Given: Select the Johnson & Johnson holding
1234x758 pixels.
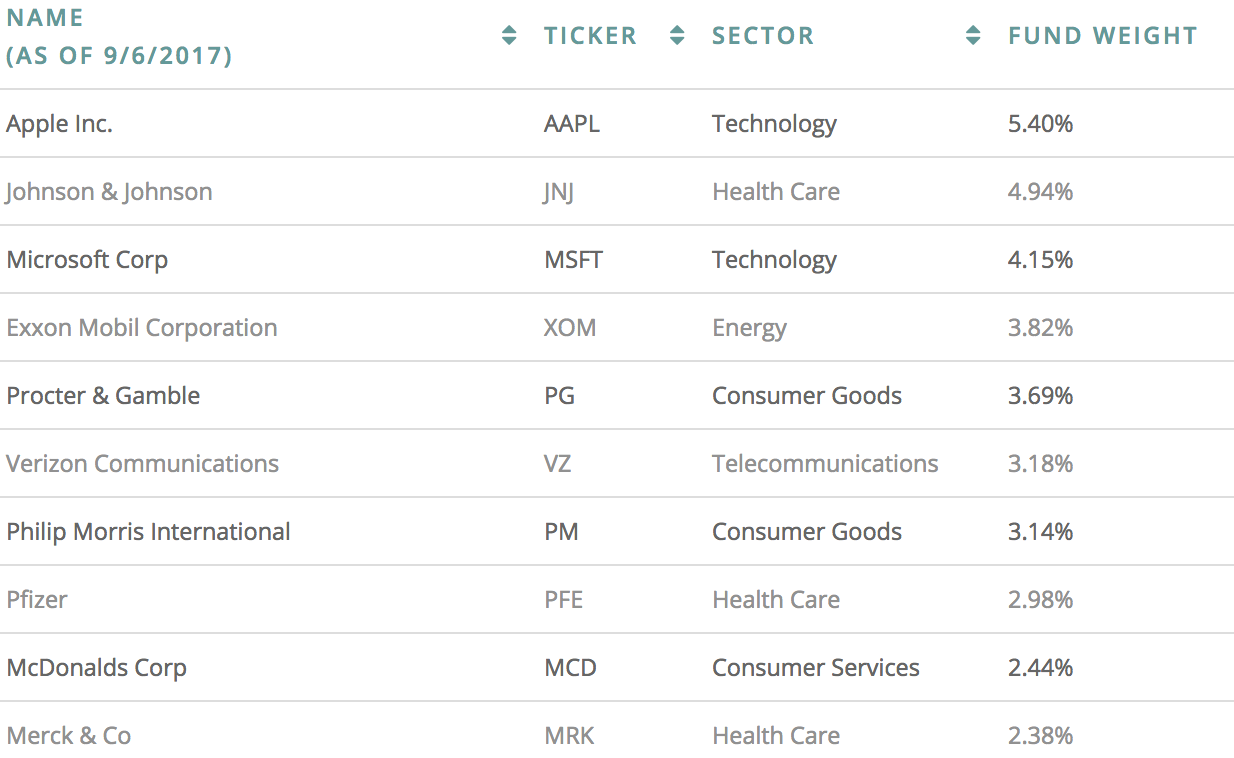Looking at the screenshot, I should (x=109, y=192).
